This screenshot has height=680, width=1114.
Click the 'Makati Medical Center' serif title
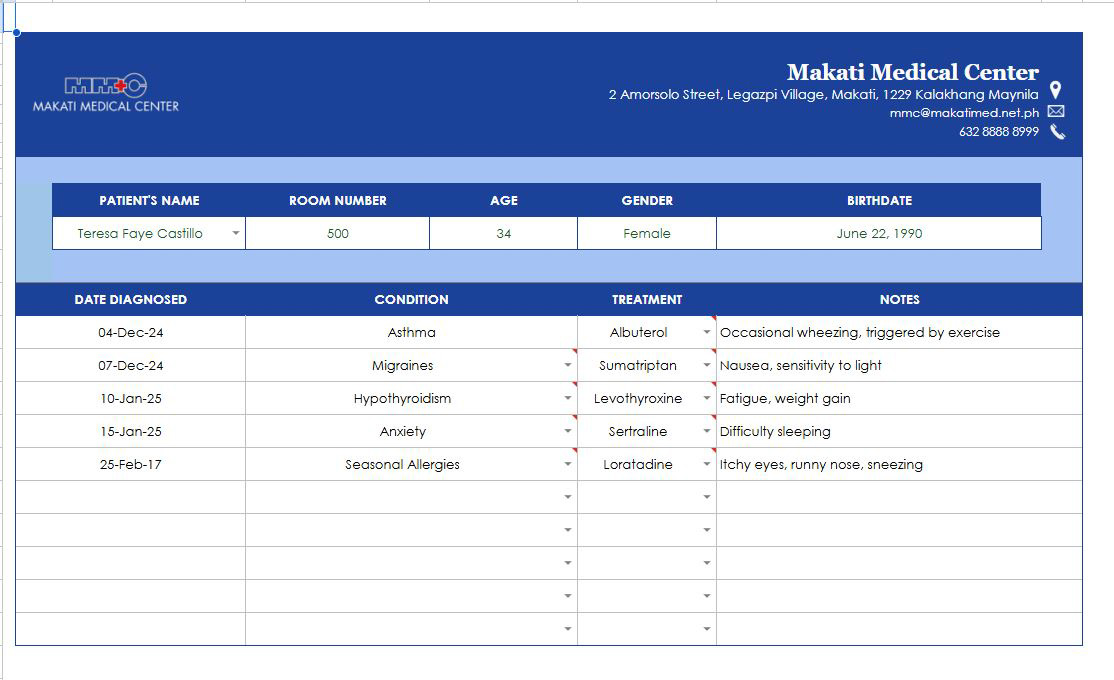click(912, 72)
